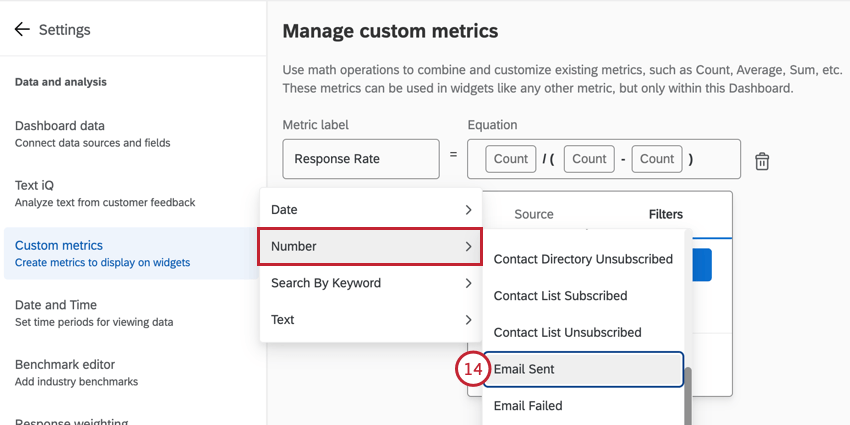Select the first Count metric in equation
850x425 pixels.
point(510,159)
